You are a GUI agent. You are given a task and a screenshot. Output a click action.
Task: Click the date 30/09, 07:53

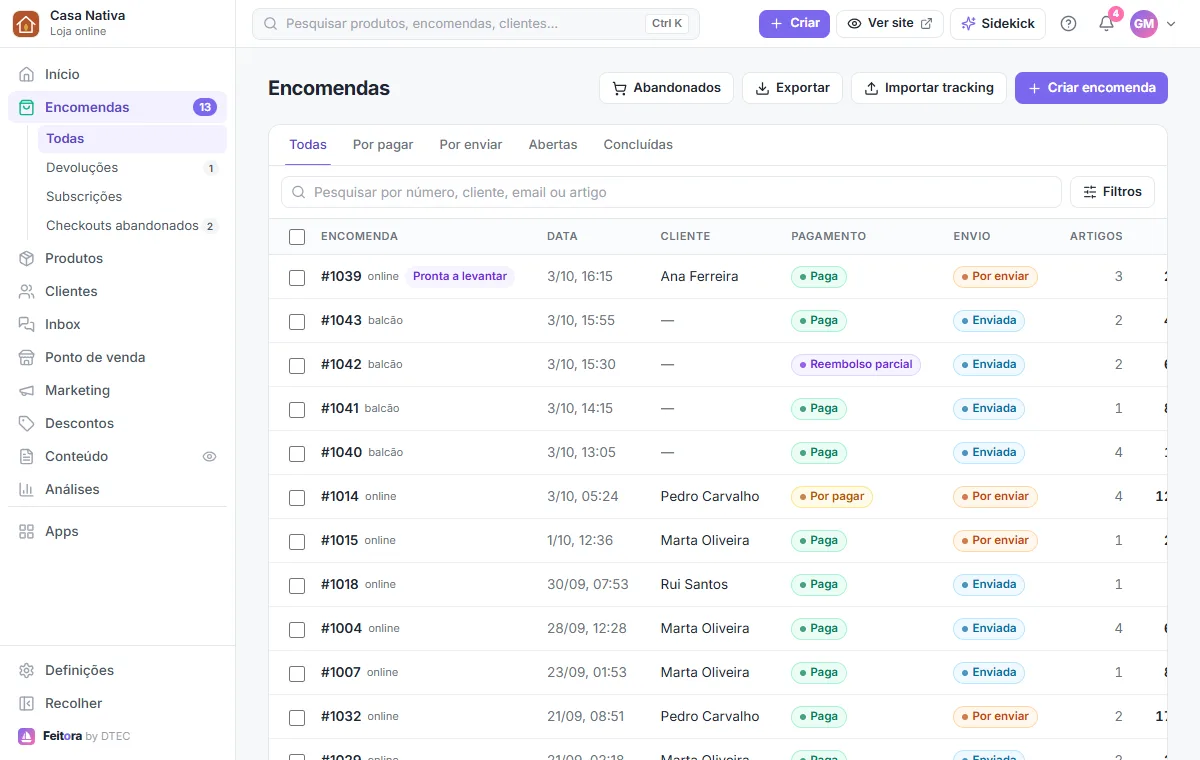(x=588, y=584)
